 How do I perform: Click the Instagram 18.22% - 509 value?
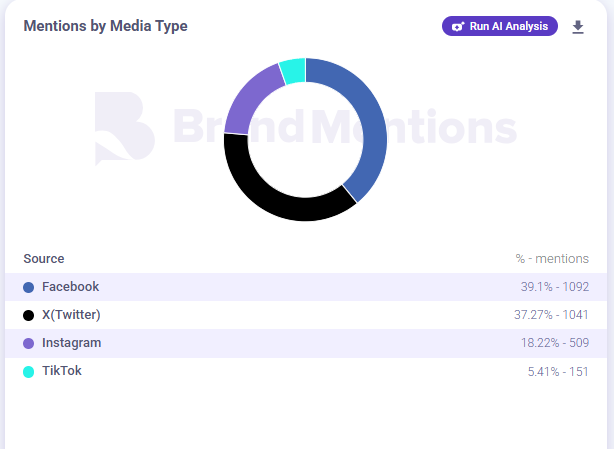click(x=554, y=343)
